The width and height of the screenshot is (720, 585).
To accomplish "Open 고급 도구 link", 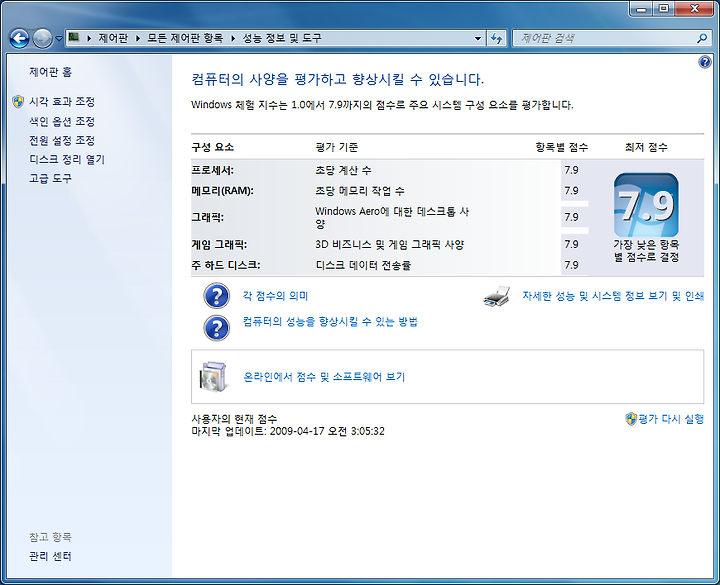I will tap(51, 178).
